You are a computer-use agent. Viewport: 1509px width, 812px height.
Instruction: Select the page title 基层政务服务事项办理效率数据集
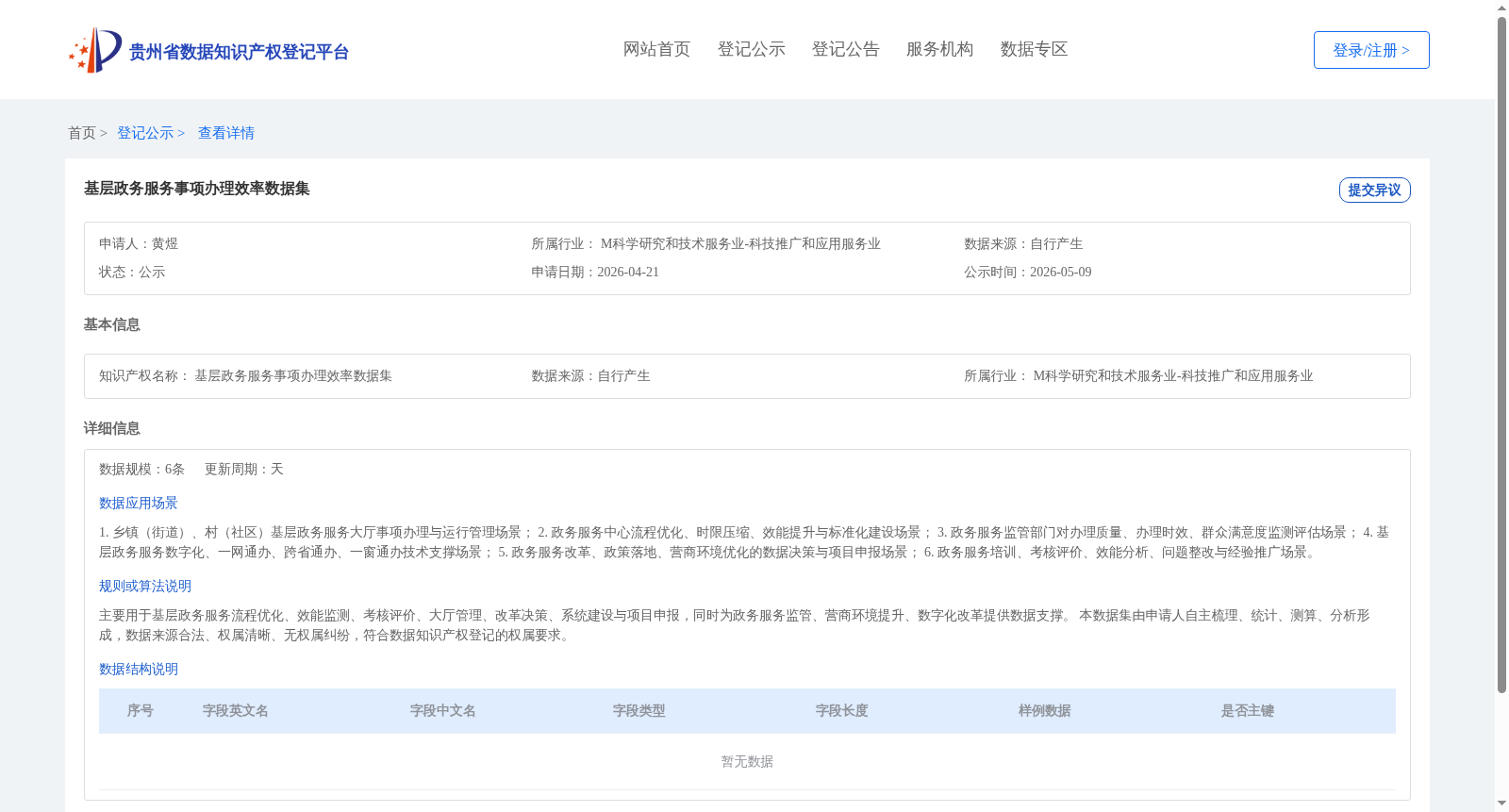pos(197,189)
